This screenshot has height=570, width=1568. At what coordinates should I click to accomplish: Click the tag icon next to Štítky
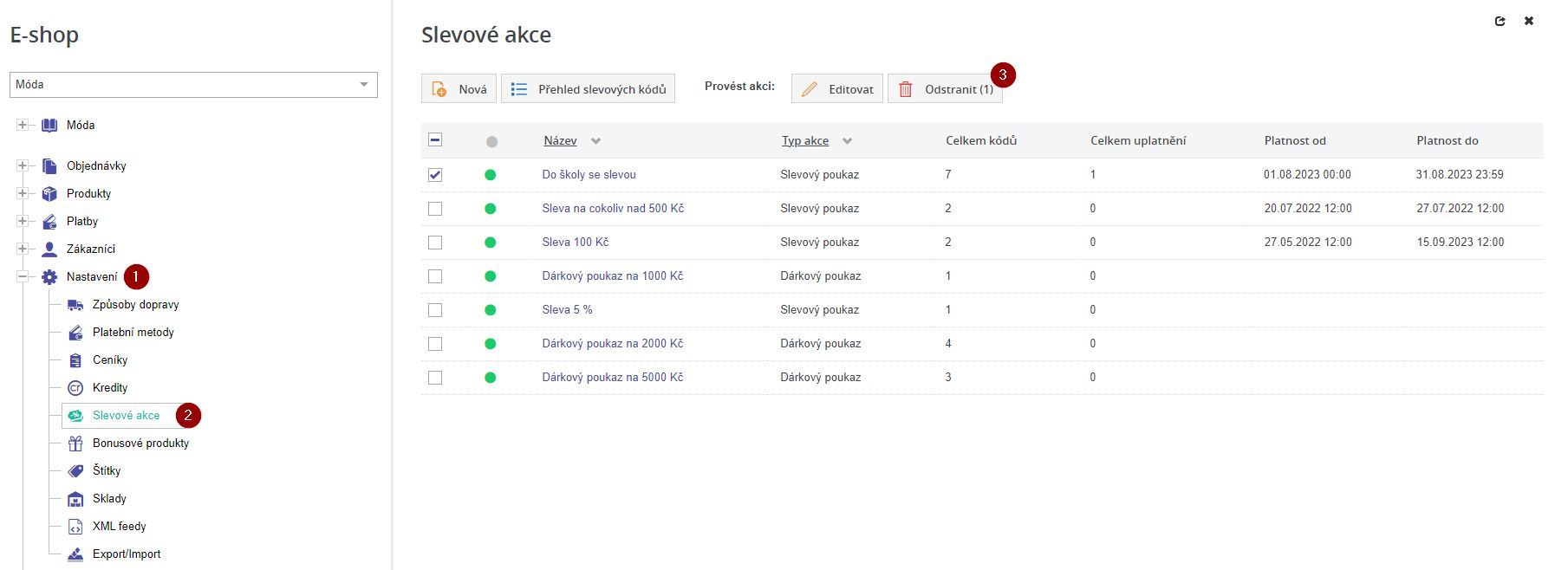click(x=75, y=471)
